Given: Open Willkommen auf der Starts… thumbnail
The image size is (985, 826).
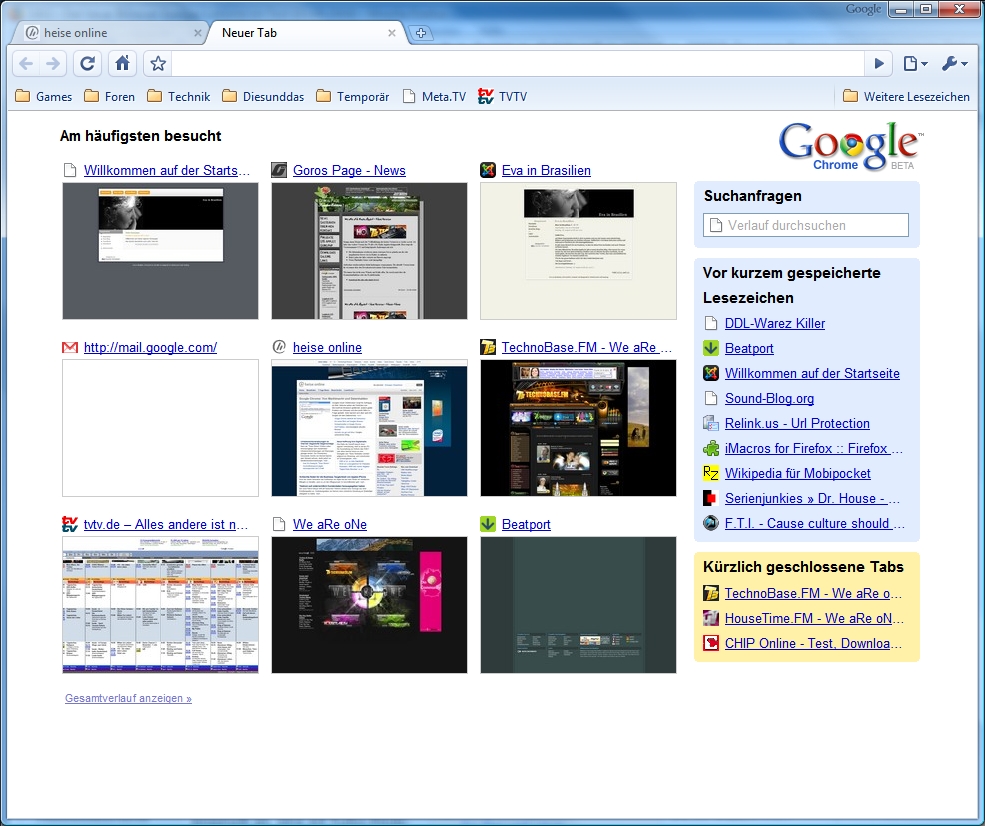Looking at the screenshot, I should pos(160,251).
